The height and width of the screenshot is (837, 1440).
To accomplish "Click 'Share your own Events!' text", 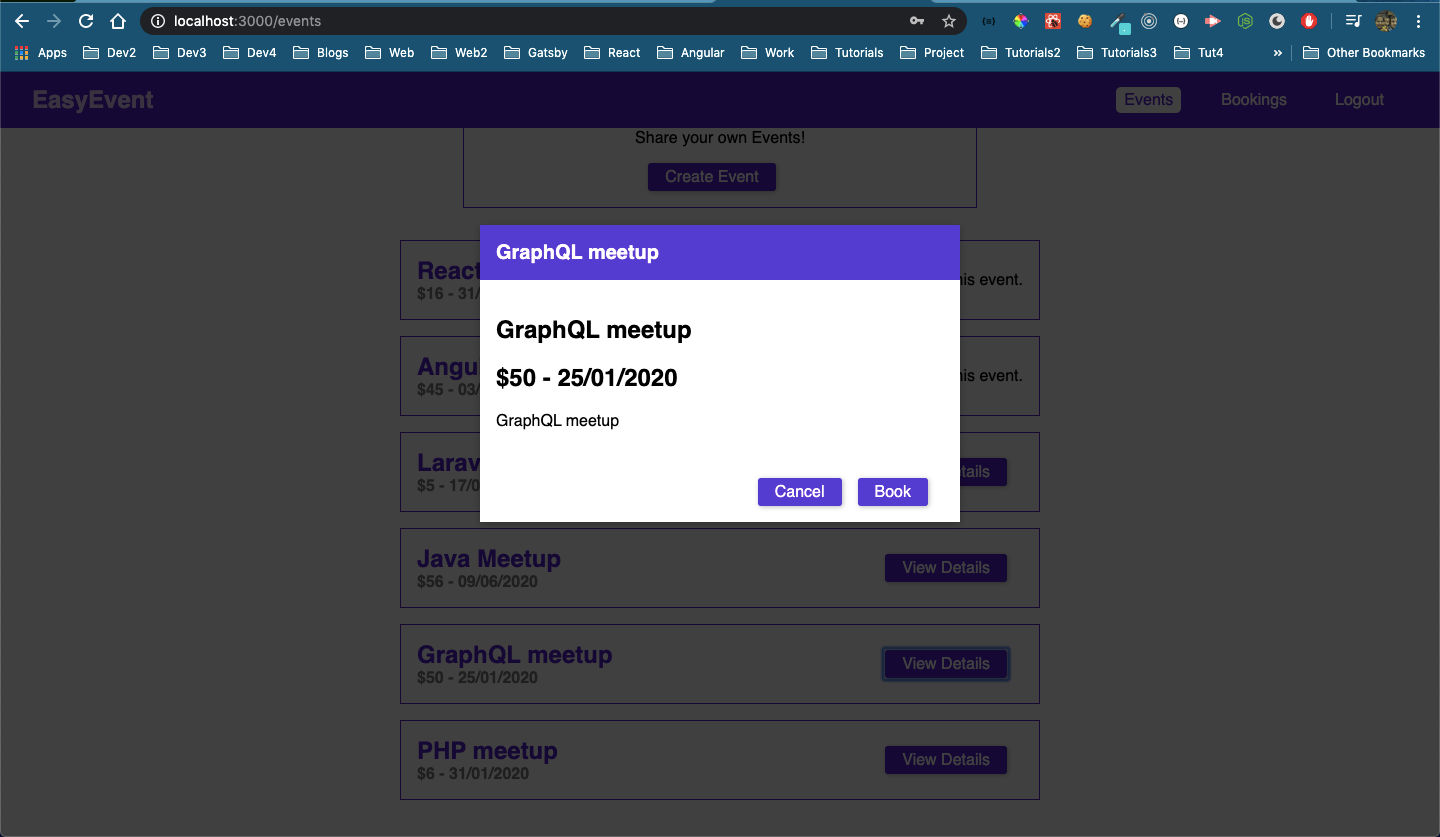I will 720,138.
